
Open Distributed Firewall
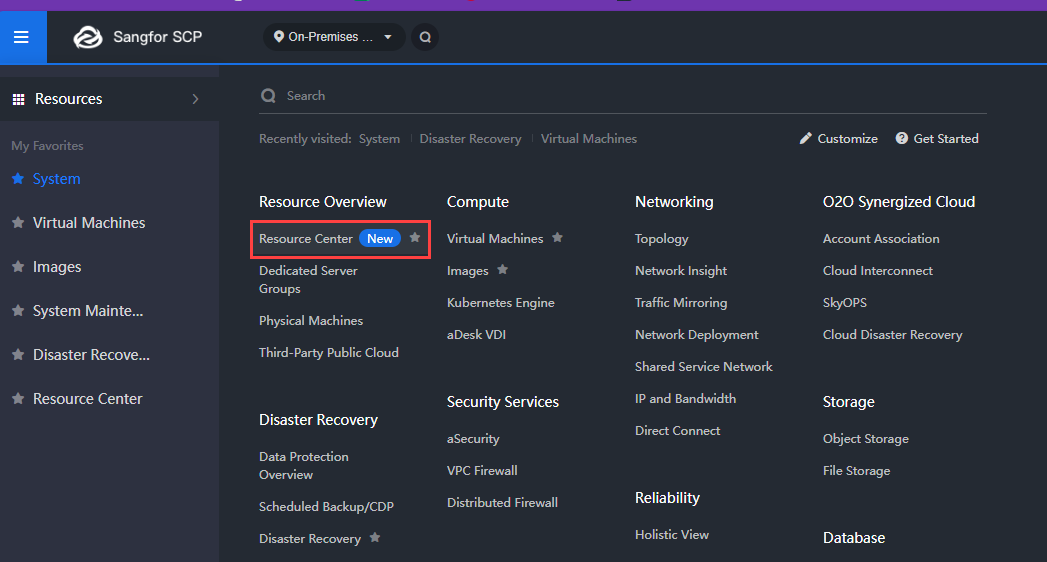click(x=502, y=503)
